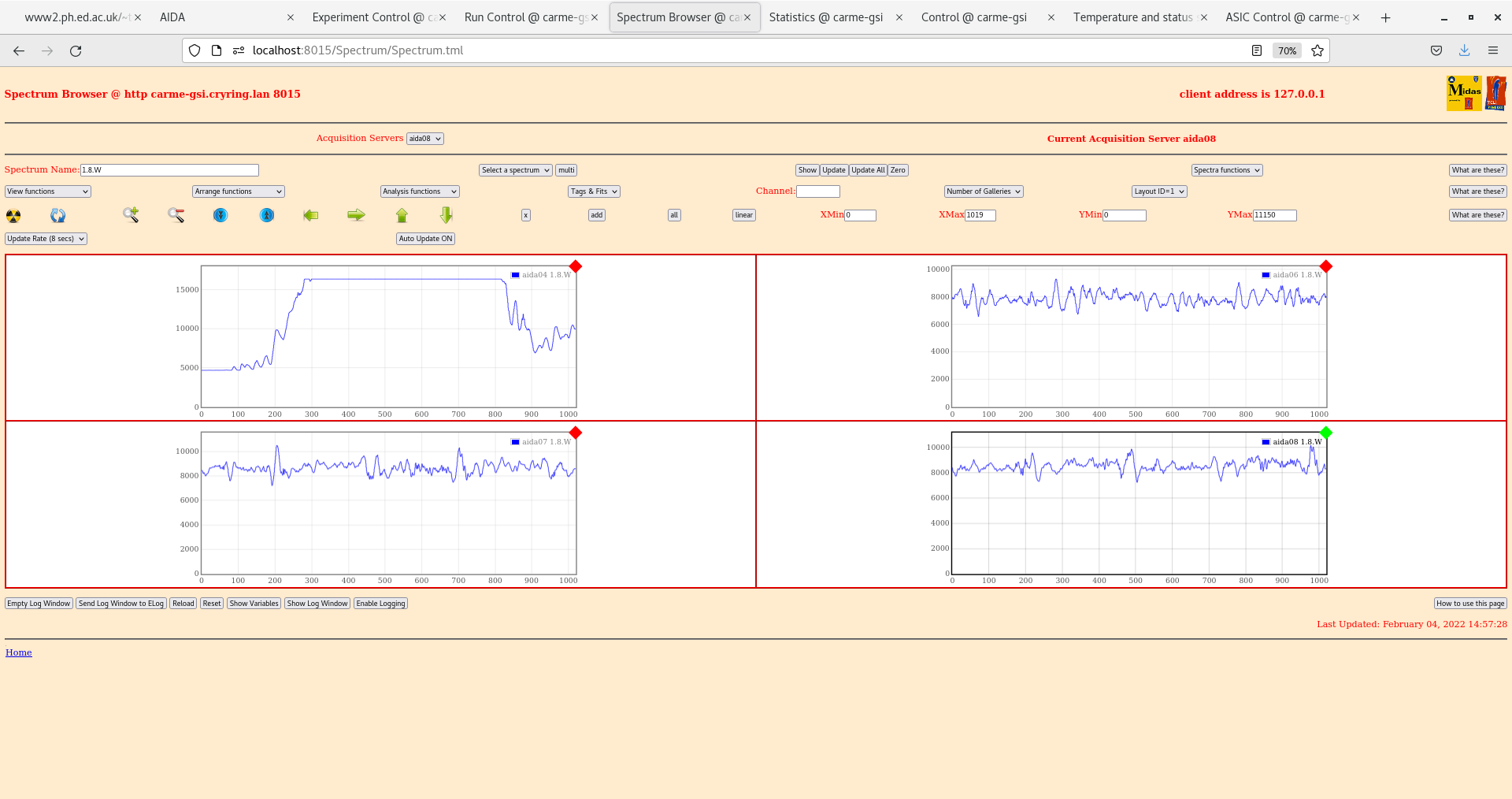This screenshot has width=1512, height=799.
Task: Select the zoom-out magnifier icon
Action: [175, 214]
